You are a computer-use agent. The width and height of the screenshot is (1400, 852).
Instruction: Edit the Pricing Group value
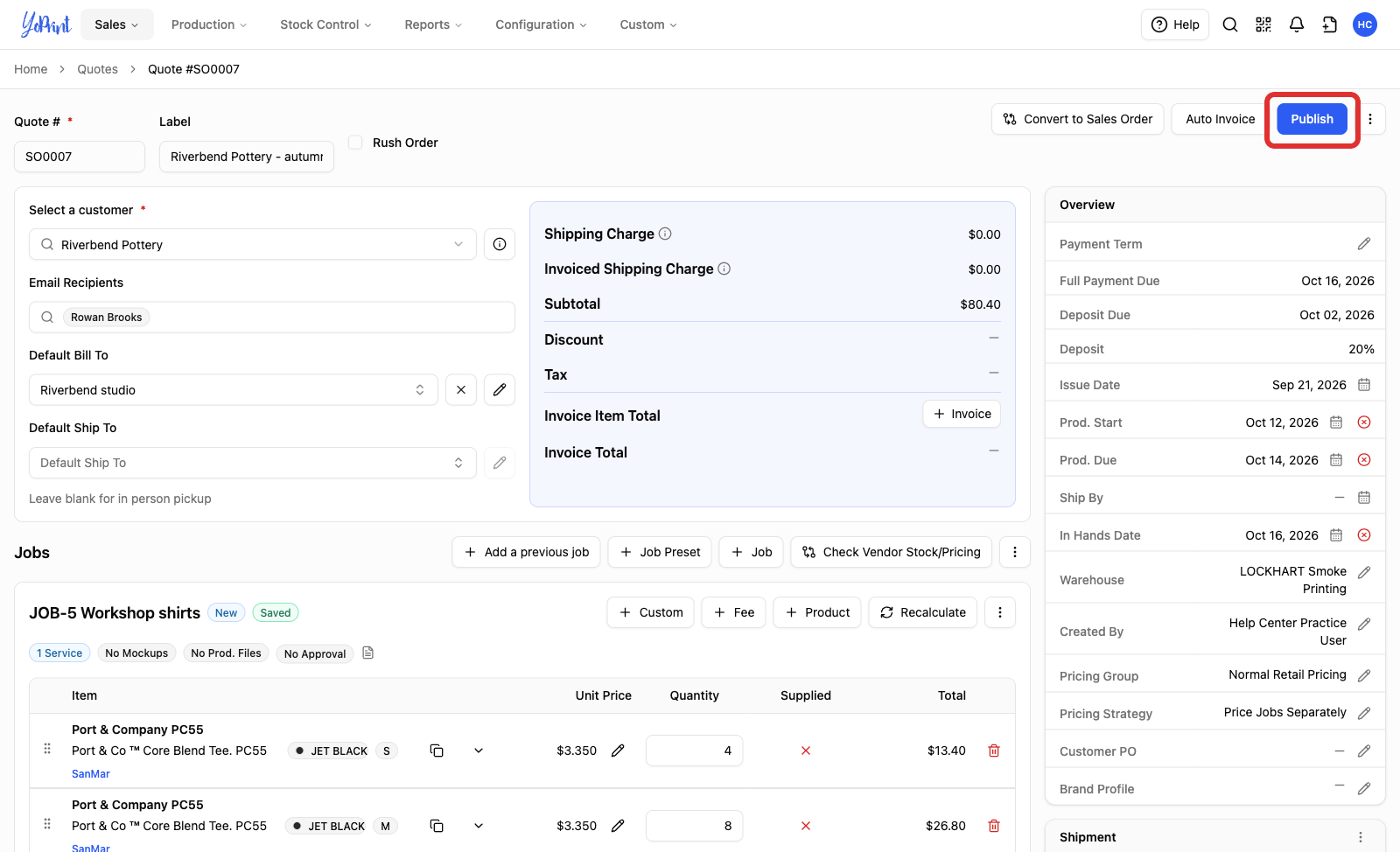click(1364, 675)
